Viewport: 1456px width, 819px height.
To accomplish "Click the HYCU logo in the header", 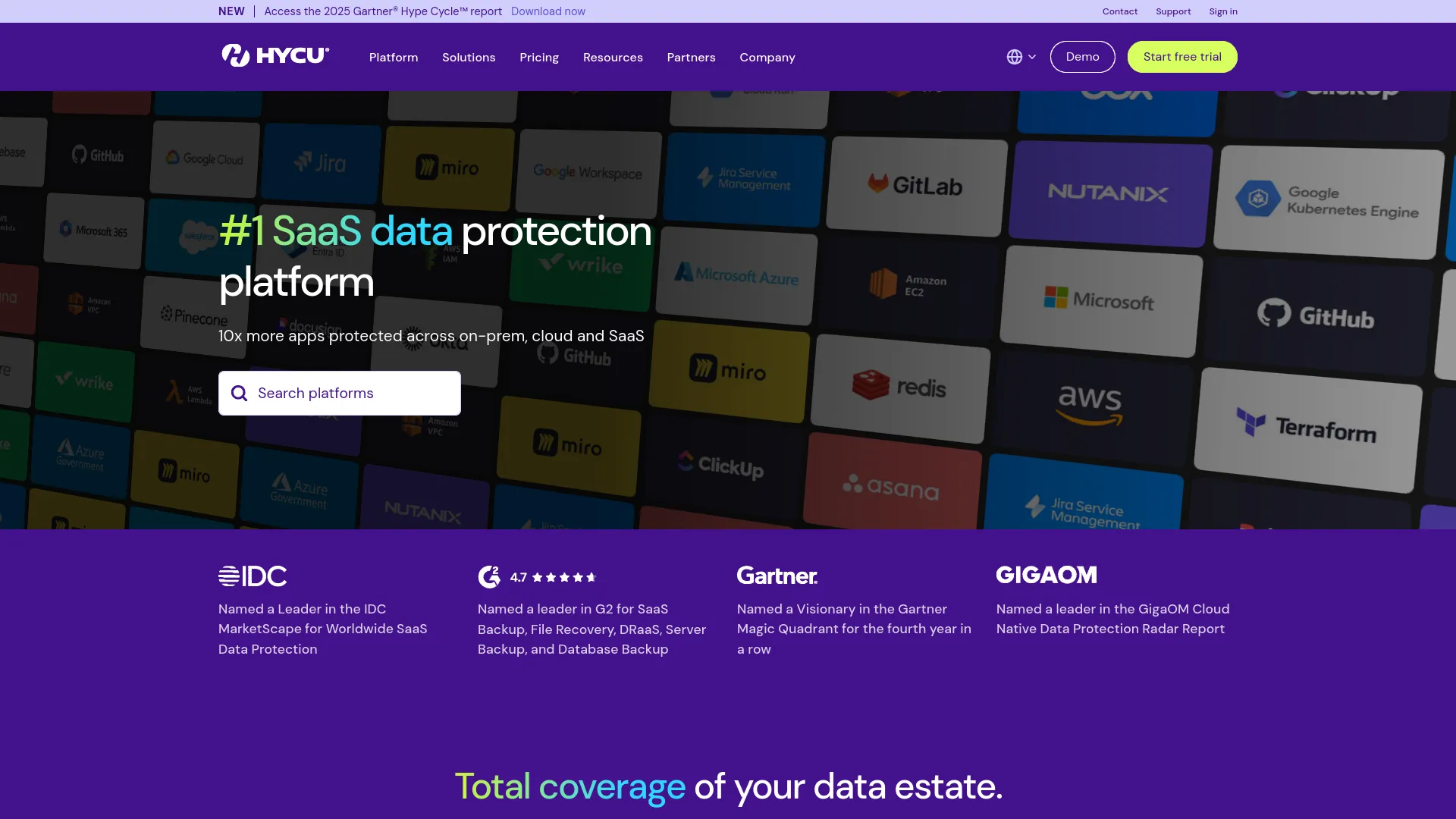I will coord(275,56).
